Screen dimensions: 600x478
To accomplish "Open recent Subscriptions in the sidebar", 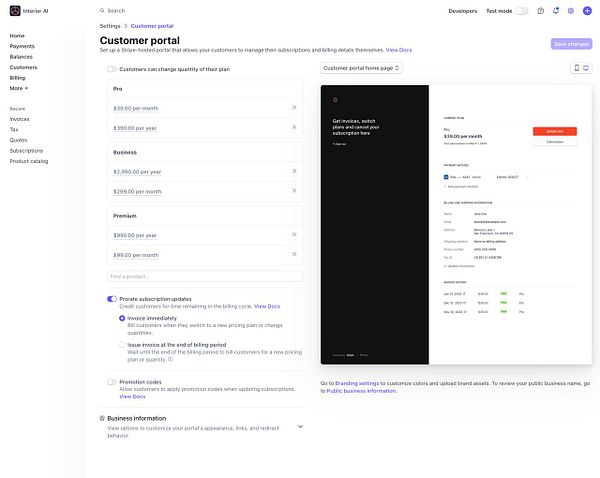I will coord(26,150).
